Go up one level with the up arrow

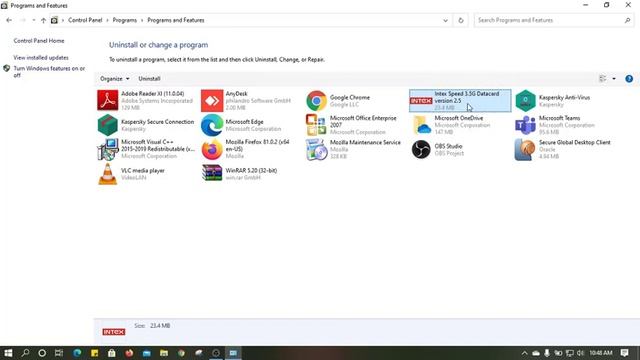[43, 20]
